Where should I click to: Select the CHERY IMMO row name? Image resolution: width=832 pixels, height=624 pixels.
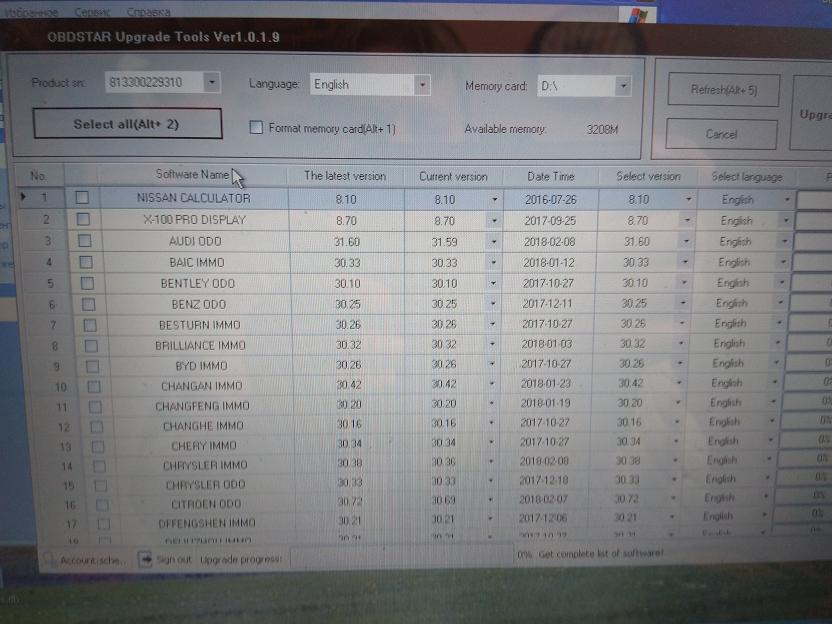click(x=204, y=446)
